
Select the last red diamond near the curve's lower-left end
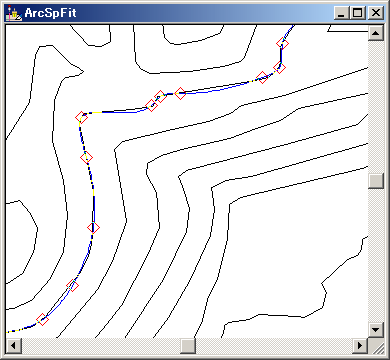point(42,319)
